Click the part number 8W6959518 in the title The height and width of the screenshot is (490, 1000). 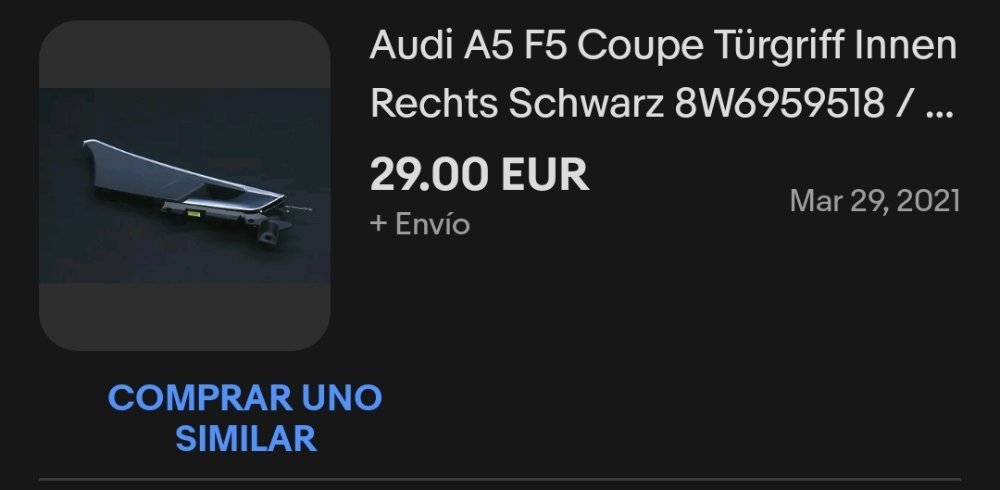tap(779, 103)
